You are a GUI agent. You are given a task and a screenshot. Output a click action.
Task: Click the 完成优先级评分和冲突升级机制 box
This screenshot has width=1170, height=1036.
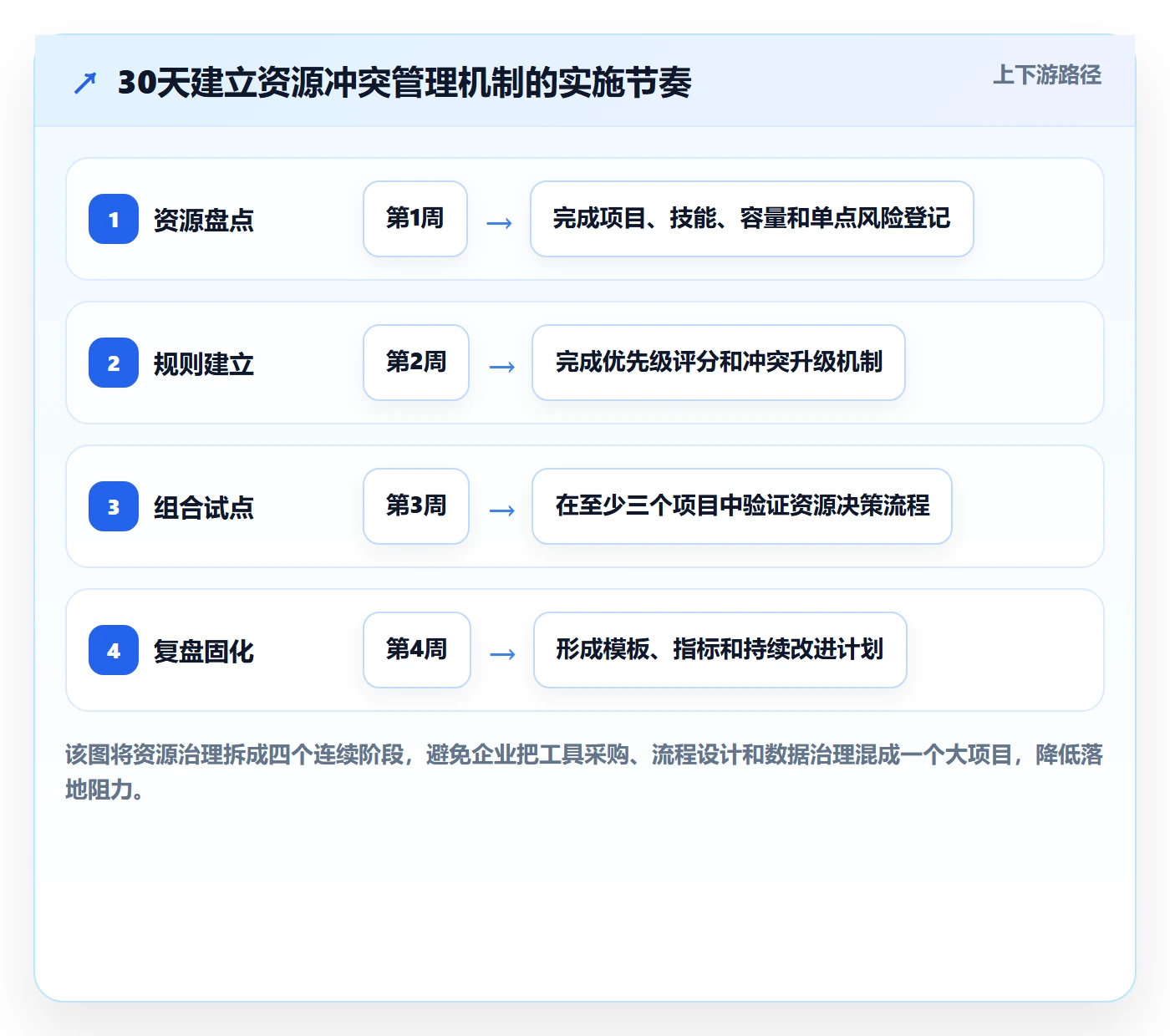click(x=719, y=363)
